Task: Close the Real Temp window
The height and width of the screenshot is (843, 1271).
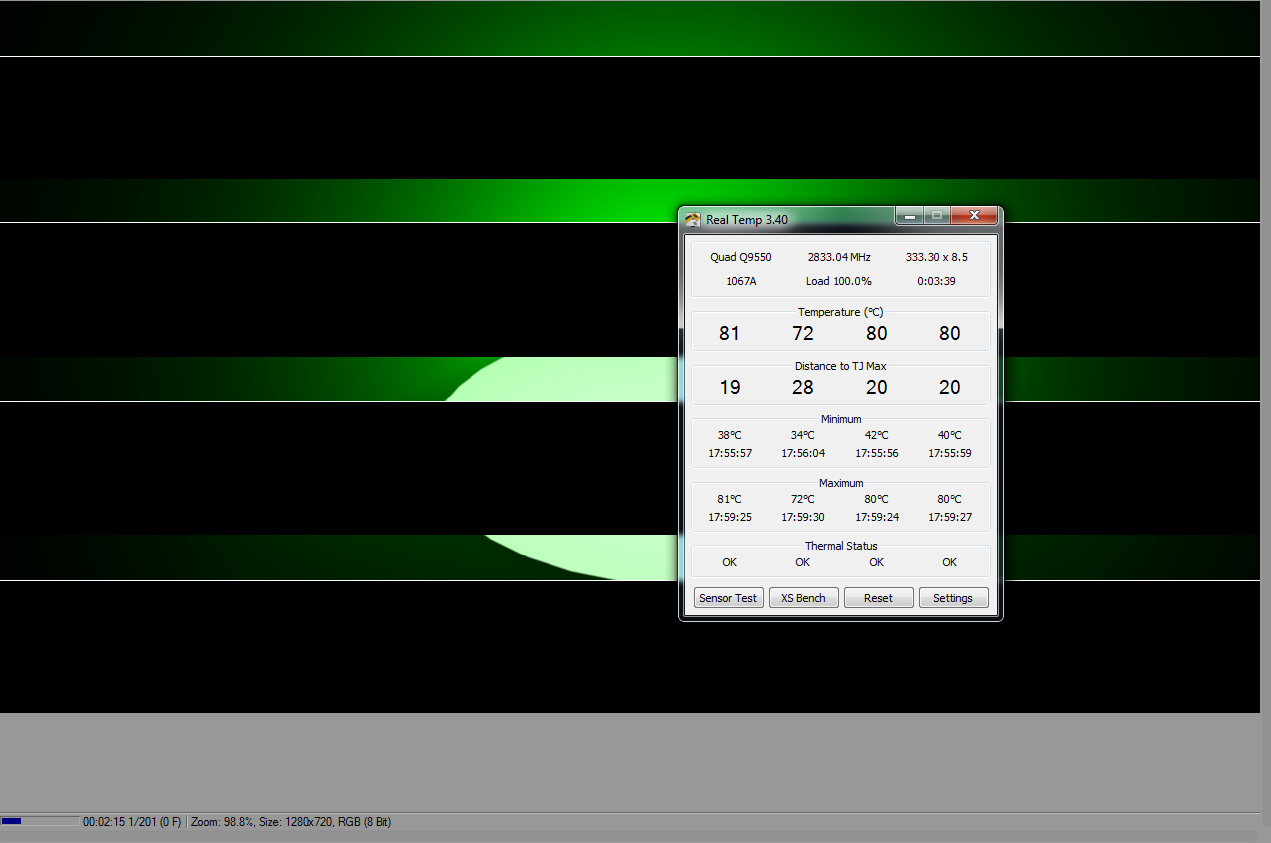Action: (x=973, y=216)
